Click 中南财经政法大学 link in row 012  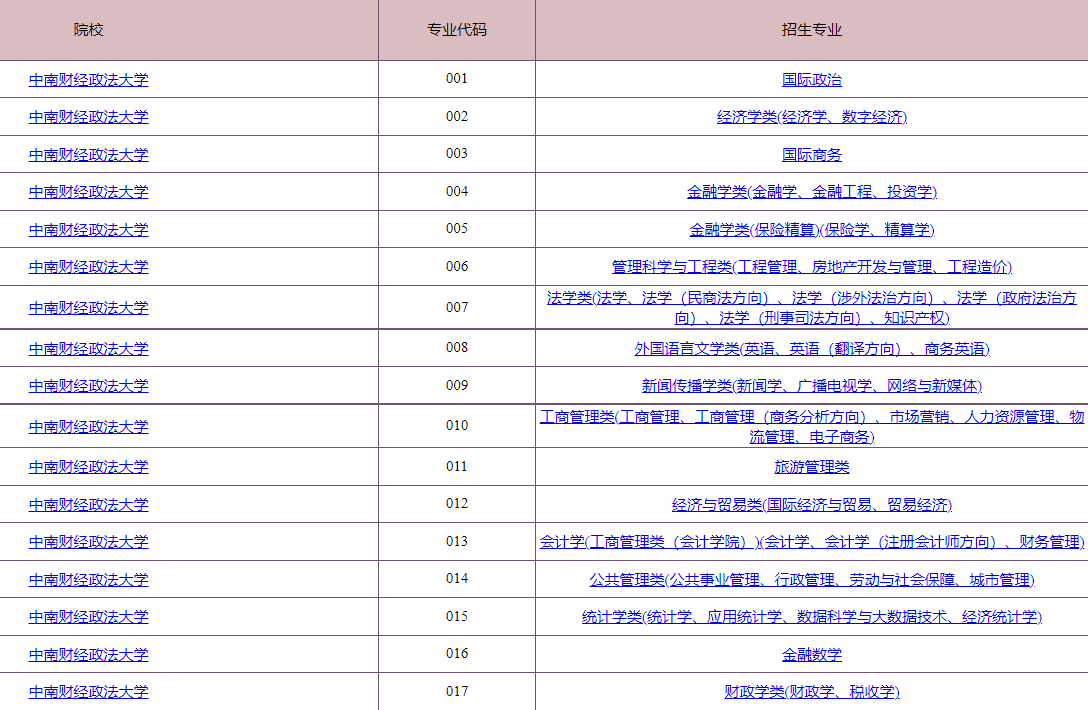pyautogui.click(x=88, y=505)
